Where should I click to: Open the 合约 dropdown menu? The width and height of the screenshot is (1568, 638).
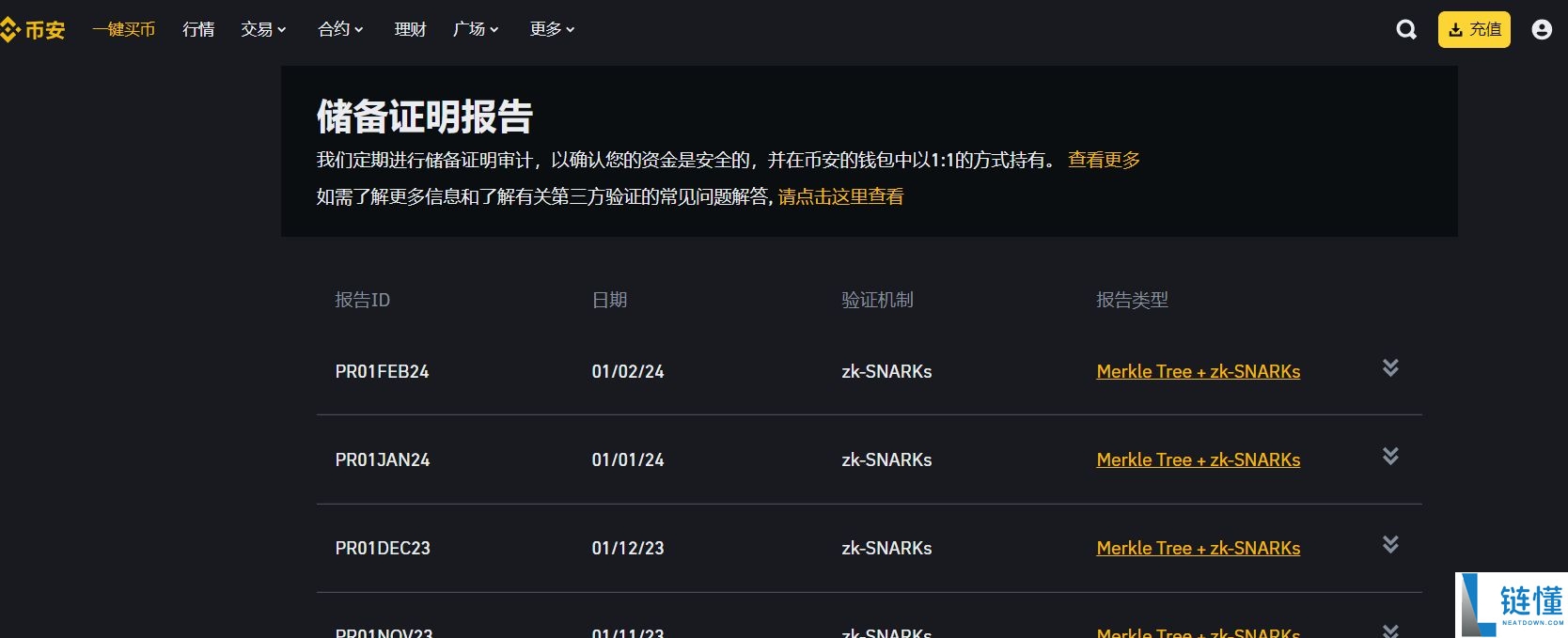coord(340,30)
